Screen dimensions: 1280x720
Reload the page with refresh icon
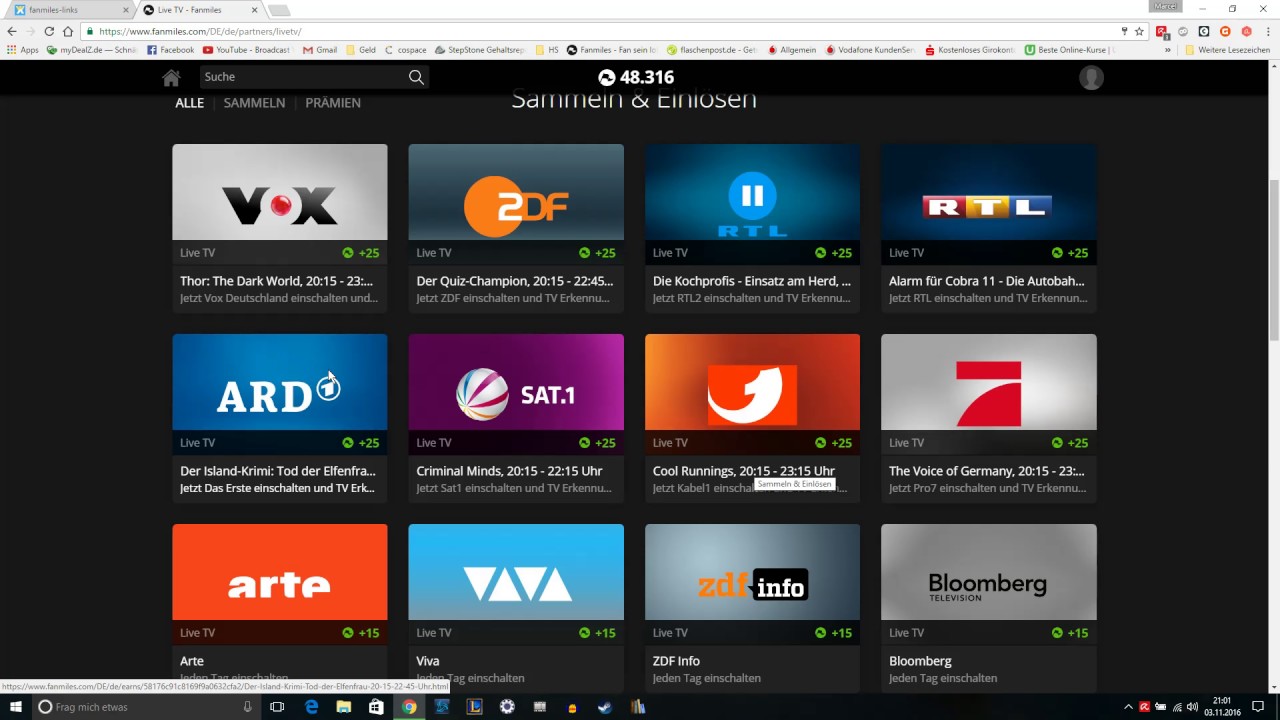49,31
